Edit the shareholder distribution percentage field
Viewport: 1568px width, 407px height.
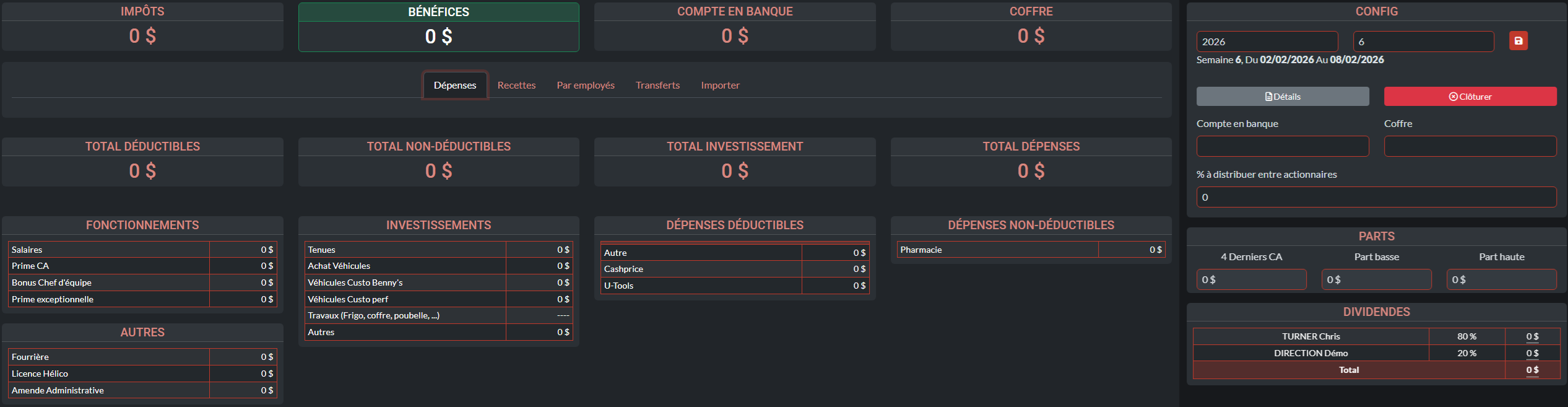(1375, 197)
